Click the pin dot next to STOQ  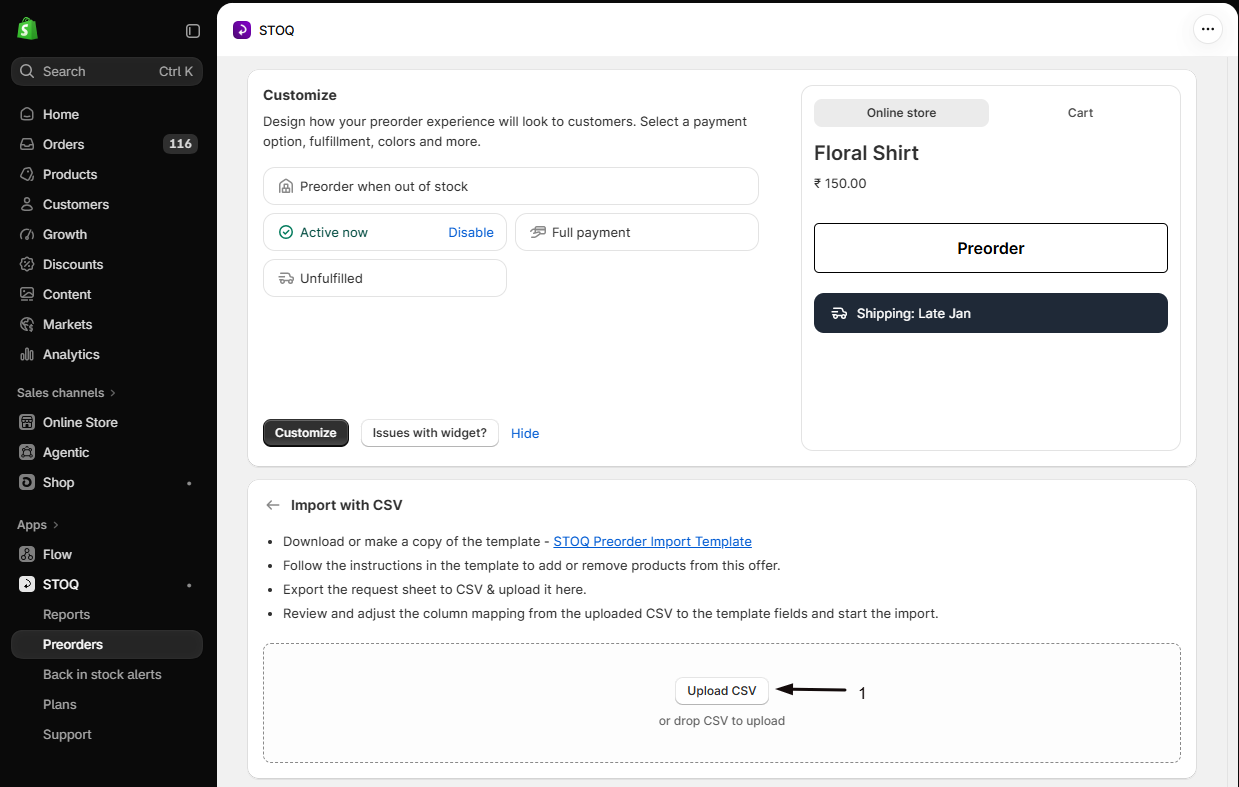[189, 585]
